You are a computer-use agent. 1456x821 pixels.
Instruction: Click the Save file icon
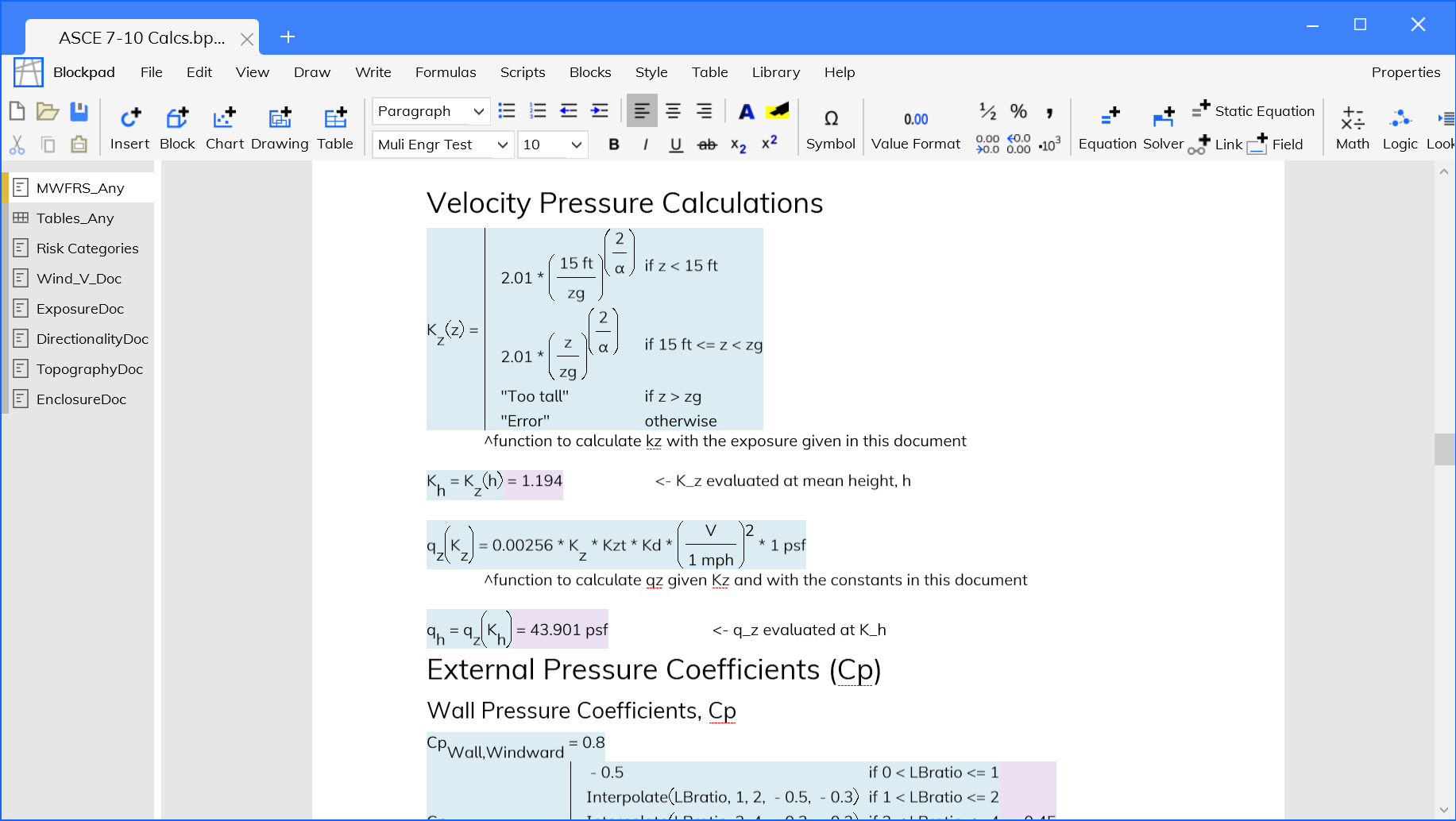[x=79, y=112]
